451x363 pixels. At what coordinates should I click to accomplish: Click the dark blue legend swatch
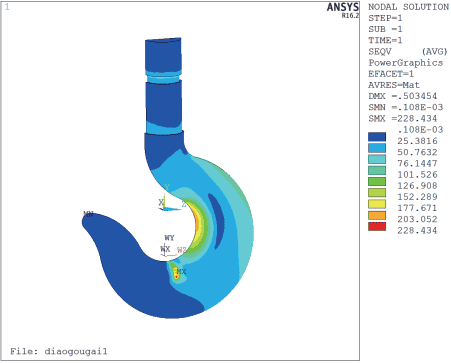(x=377, y=137)
